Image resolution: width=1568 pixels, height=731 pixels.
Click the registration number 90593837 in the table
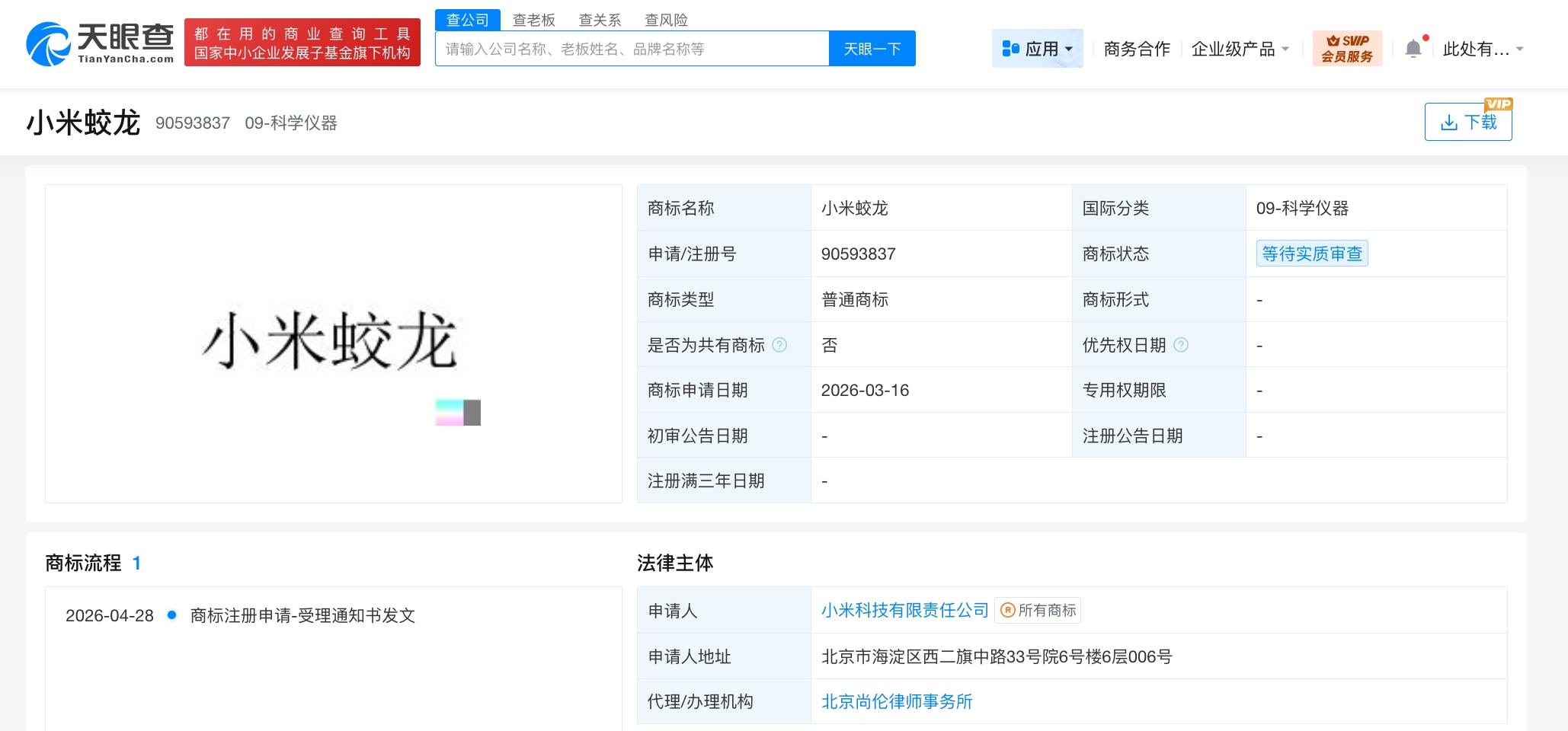tap(859, 254)
